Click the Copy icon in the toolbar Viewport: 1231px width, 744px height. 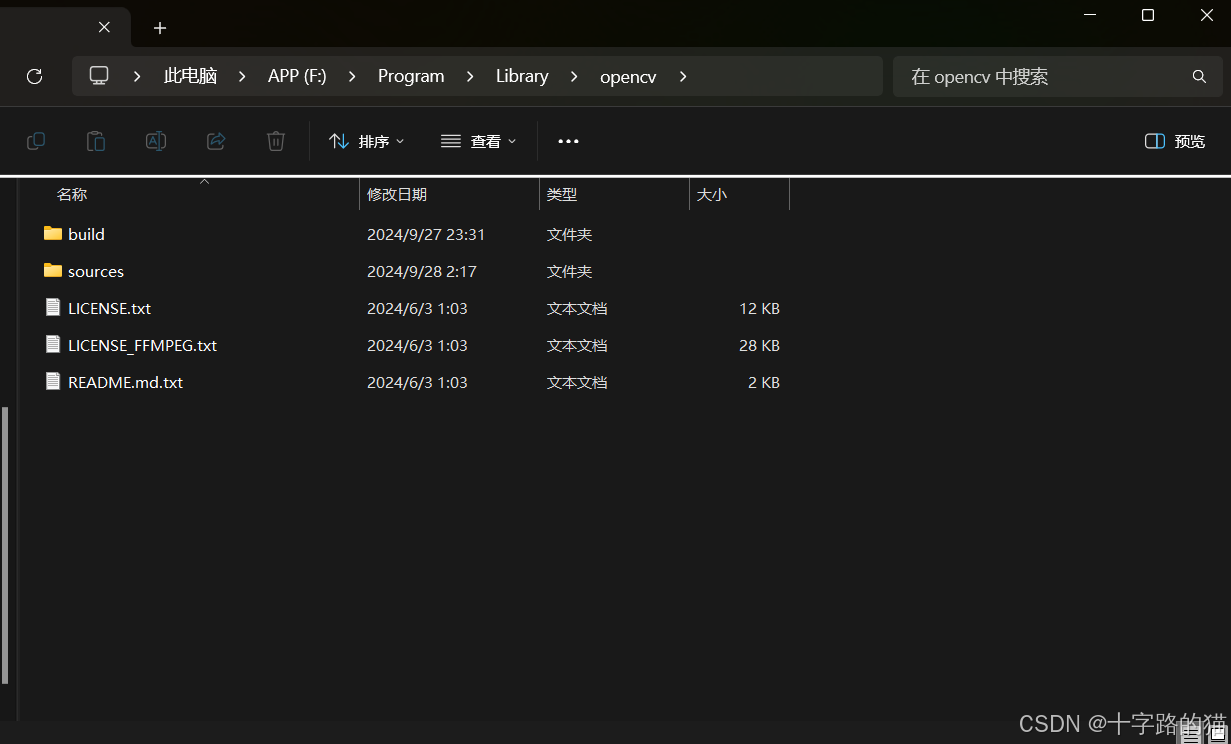(x=36, y=141)
